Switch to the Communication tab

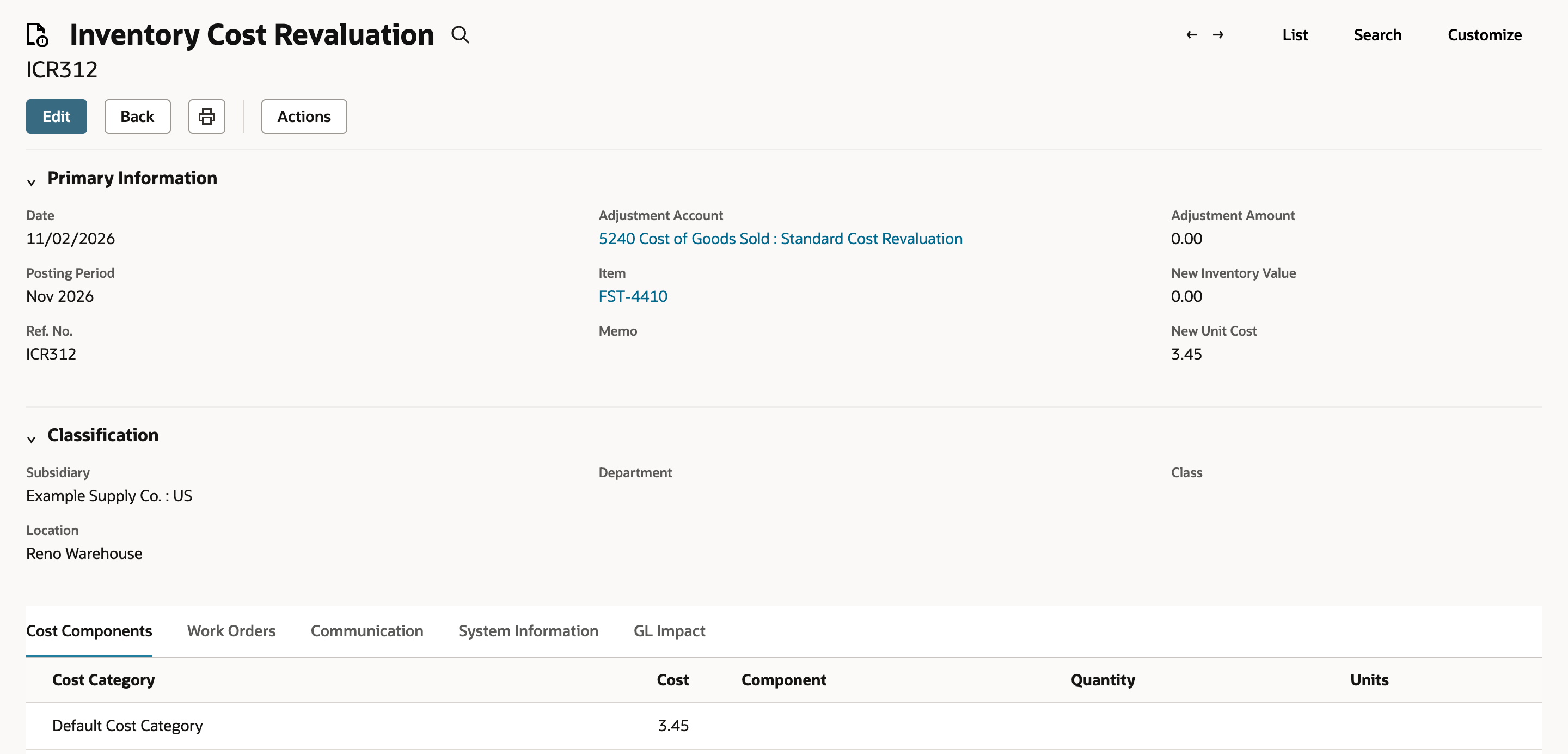point(367,630)
